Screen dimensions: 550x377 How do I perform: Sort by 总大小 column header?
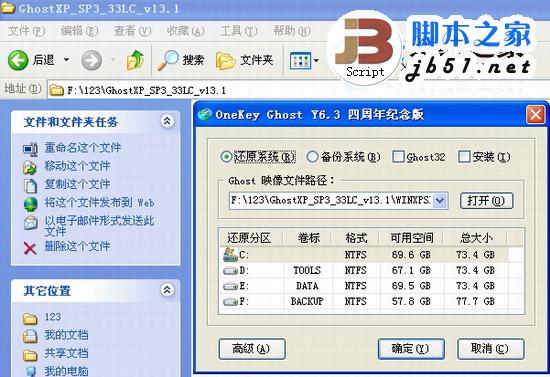click(x=476, y=238)
